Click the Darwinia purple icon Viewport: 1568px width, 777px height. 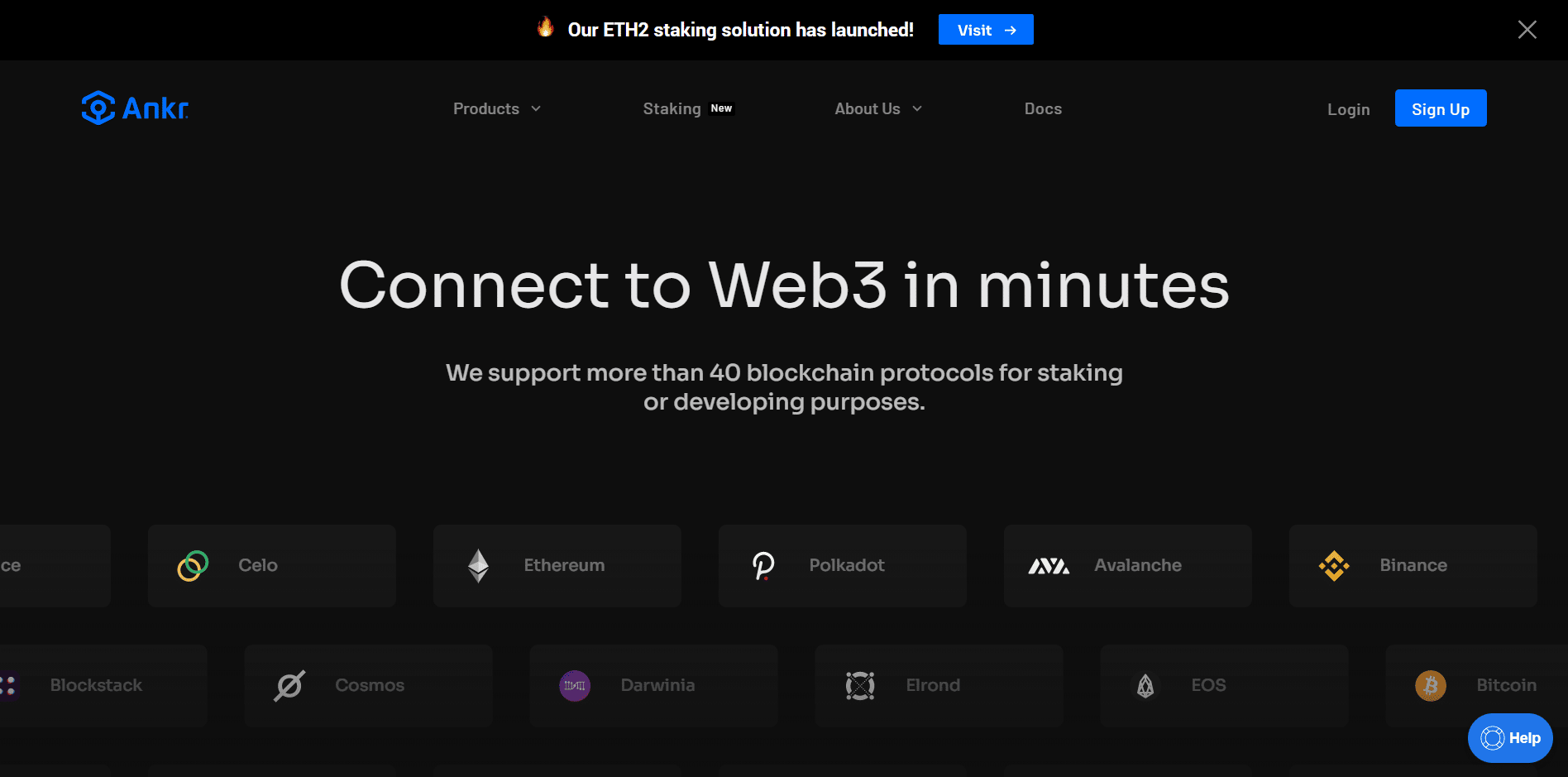(575, 686)
